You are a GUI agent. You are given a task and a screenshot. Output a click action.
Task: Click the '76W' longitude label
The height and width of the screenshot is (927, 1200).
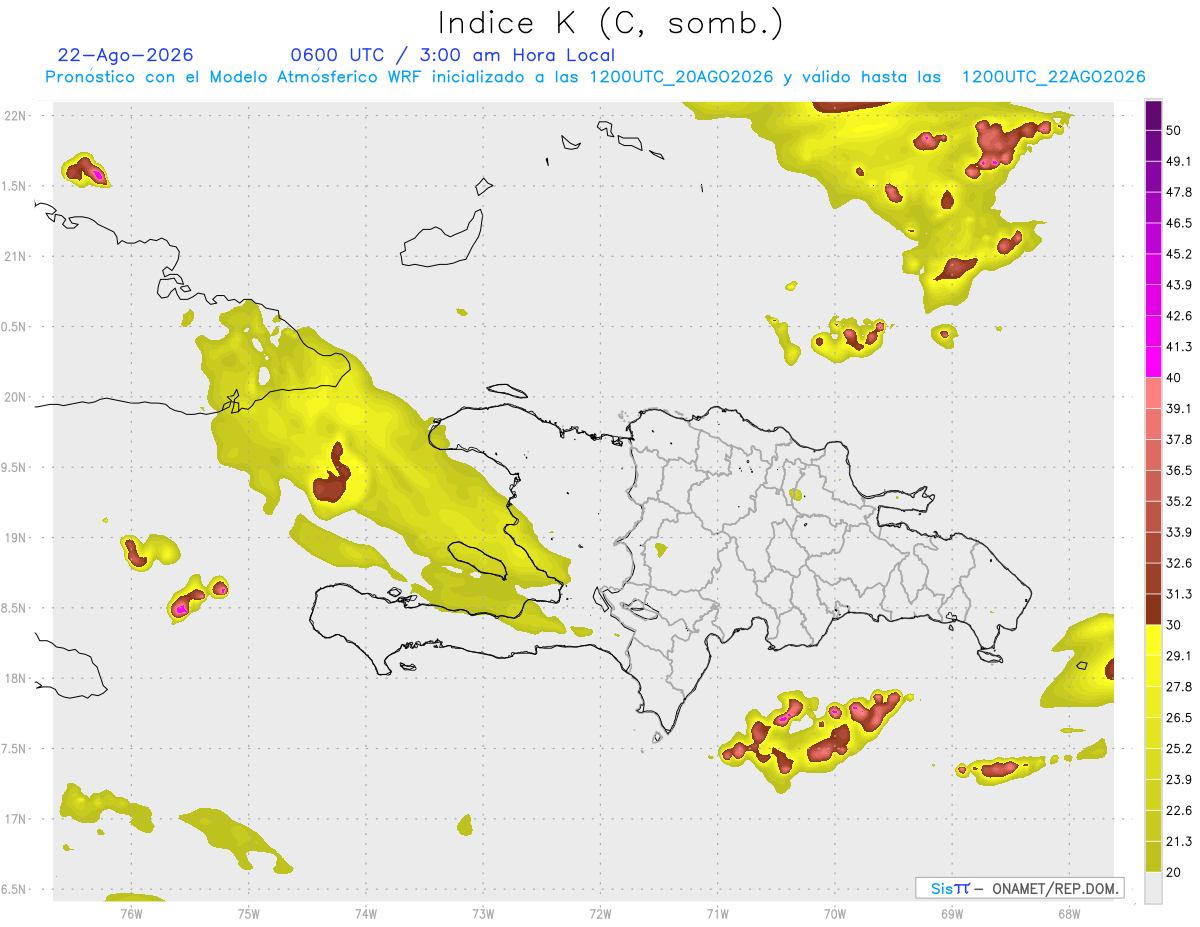tap(131, 913)
